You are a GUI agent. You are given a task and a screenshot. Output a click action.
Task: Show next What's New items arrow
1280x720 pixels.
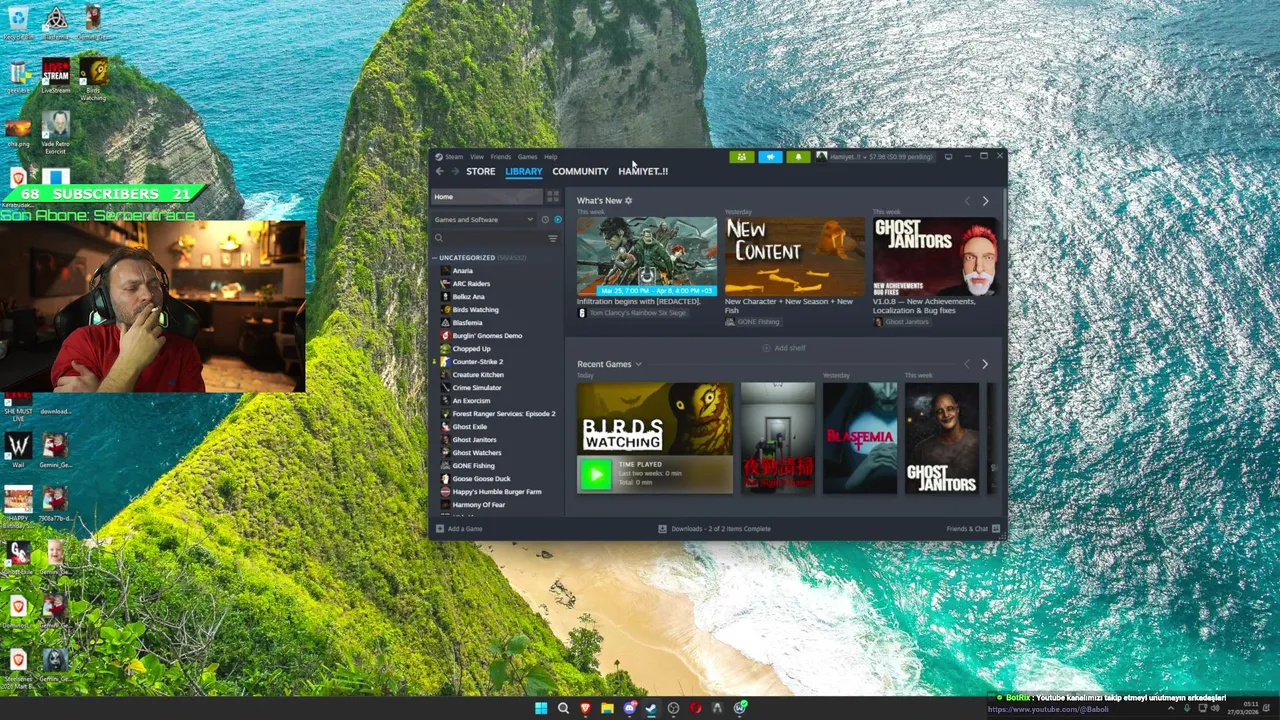click(x=985, y=201)
